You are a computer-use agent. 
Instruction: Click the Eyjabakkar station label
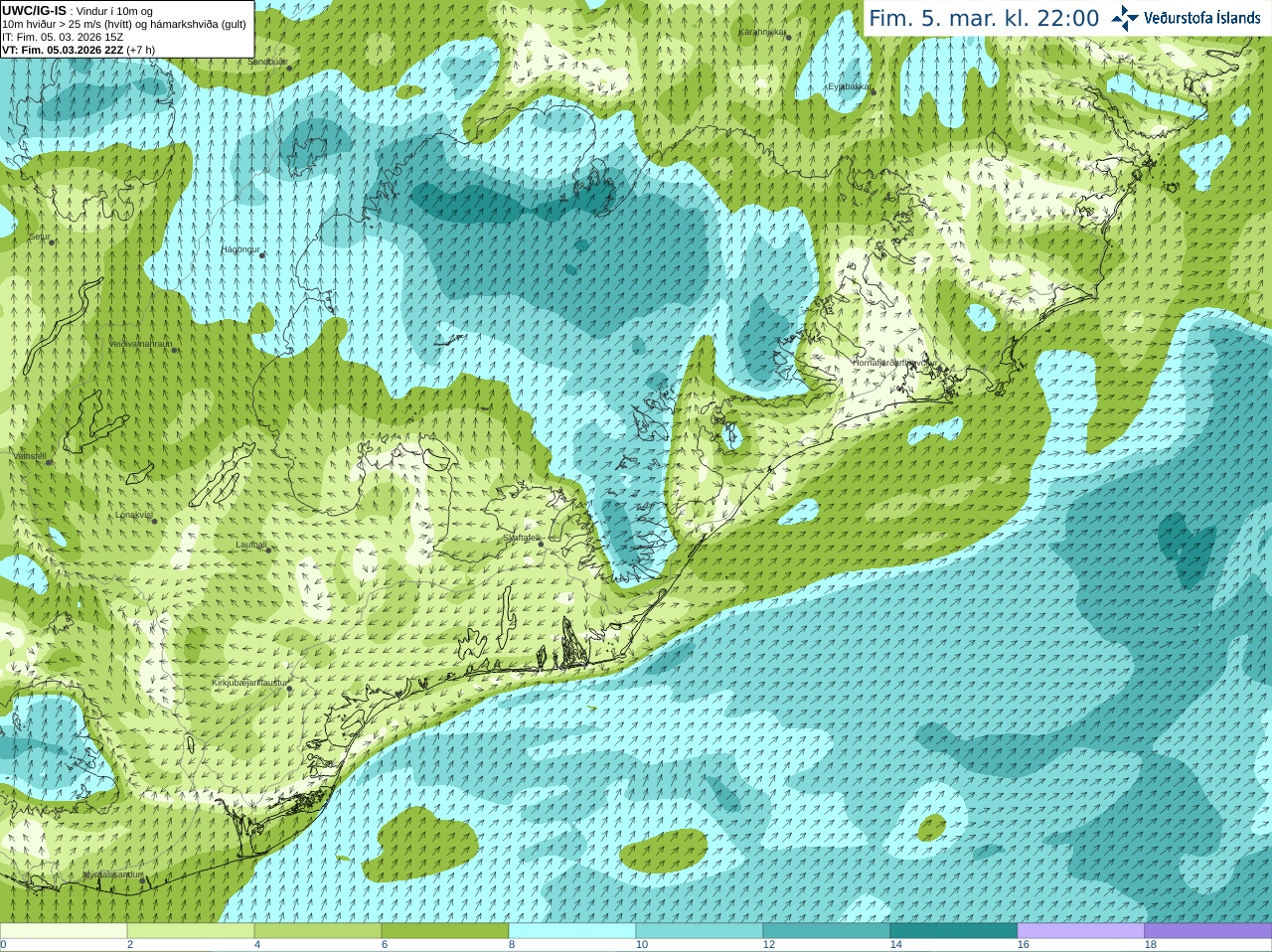tap(849, 86)
